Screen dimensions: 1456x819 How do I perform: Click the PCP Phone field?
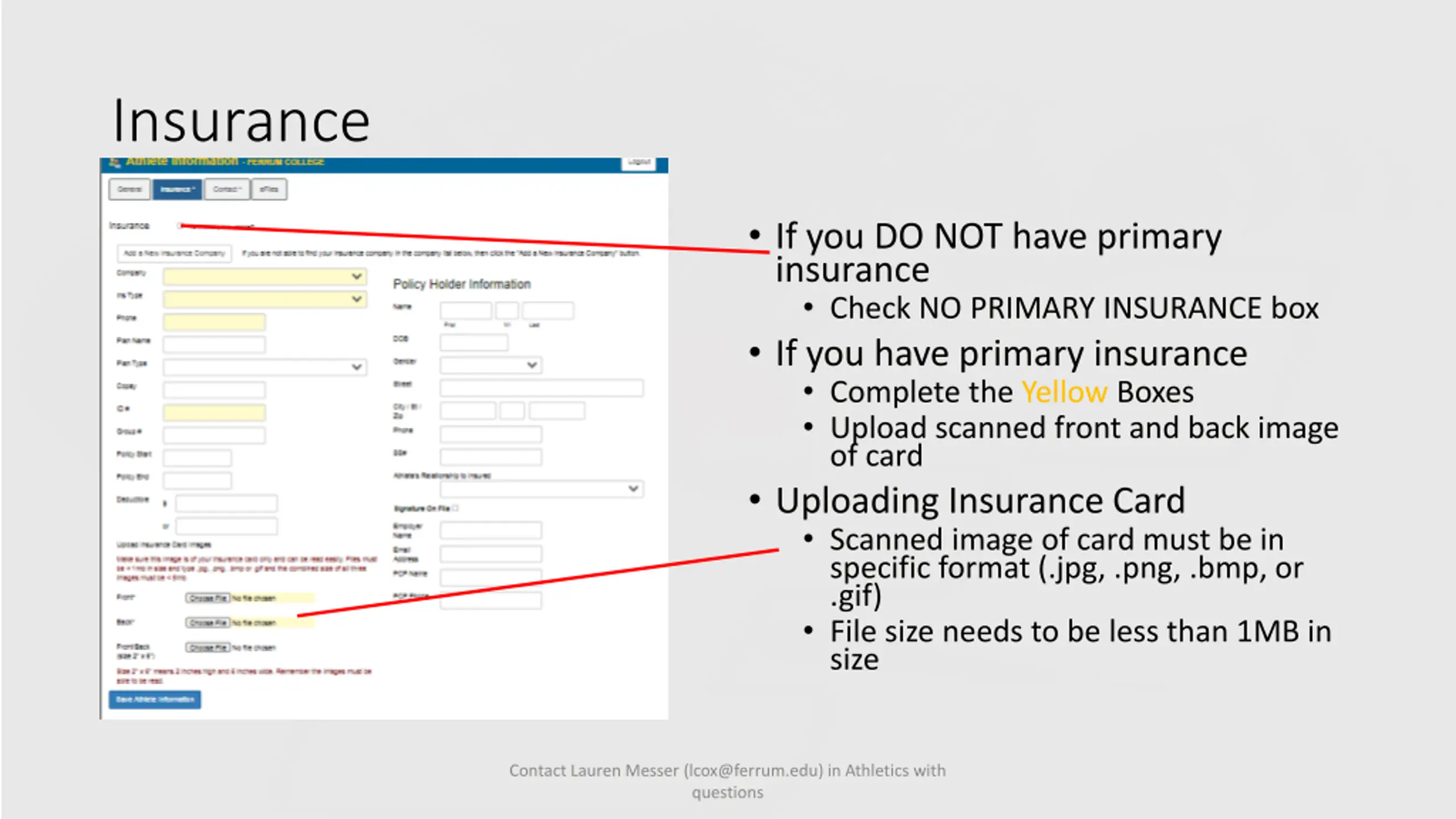point(491,601)
